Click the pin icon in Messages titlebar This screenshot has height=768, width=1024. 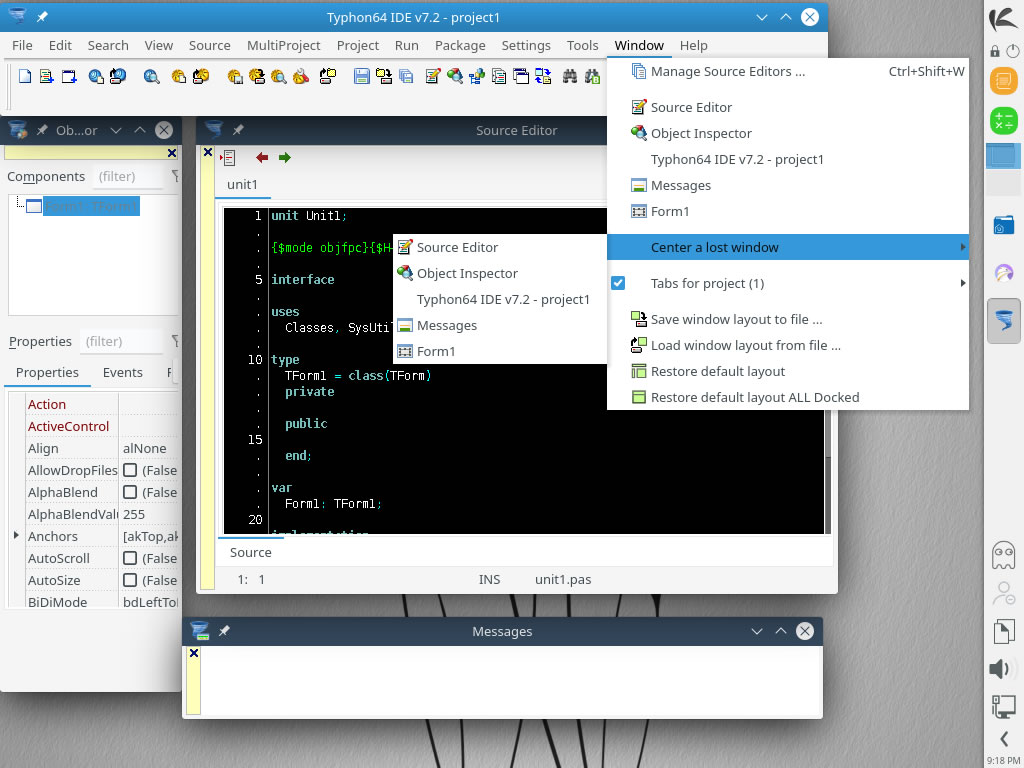coord(224,631)
